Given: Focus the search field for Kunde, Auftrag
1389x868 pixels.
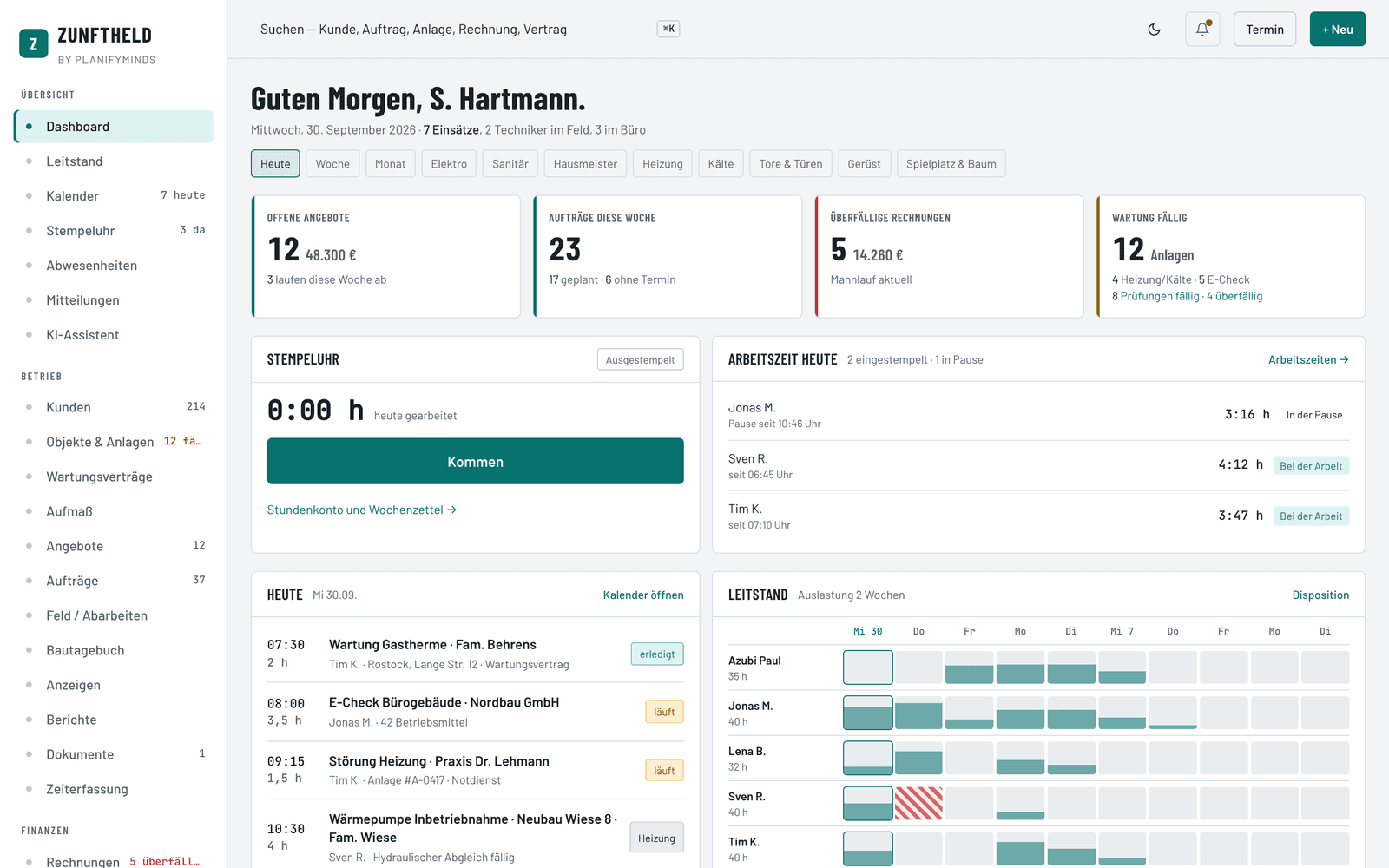Looking at the screenshot, I should pyautogui.click(x=469, y=30).
